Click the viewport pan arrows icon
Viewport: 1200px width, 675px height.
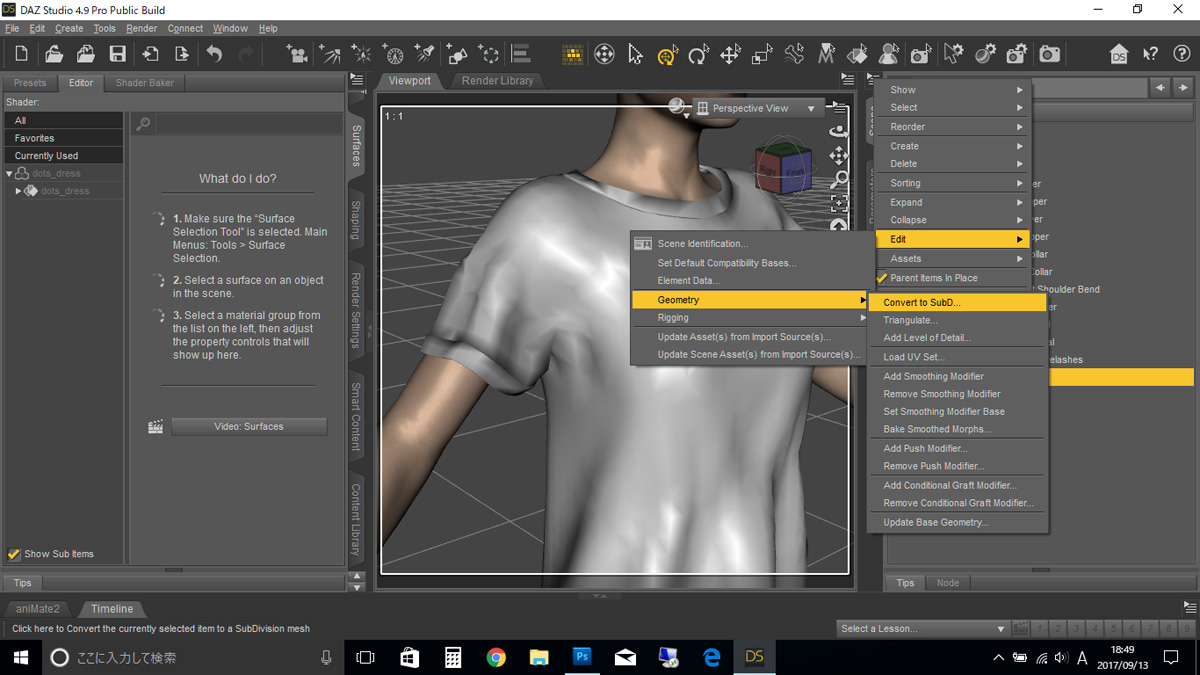839,155
